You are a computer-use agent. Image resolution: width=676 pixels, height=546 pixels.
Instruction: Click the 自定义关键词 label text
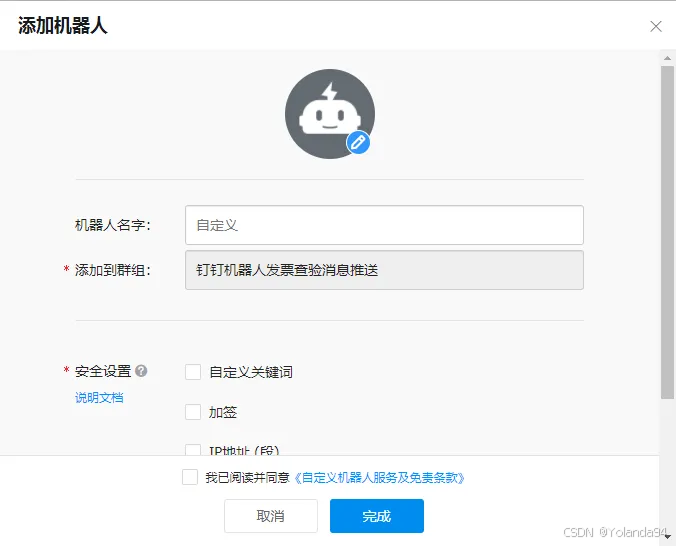pos(251,372)
